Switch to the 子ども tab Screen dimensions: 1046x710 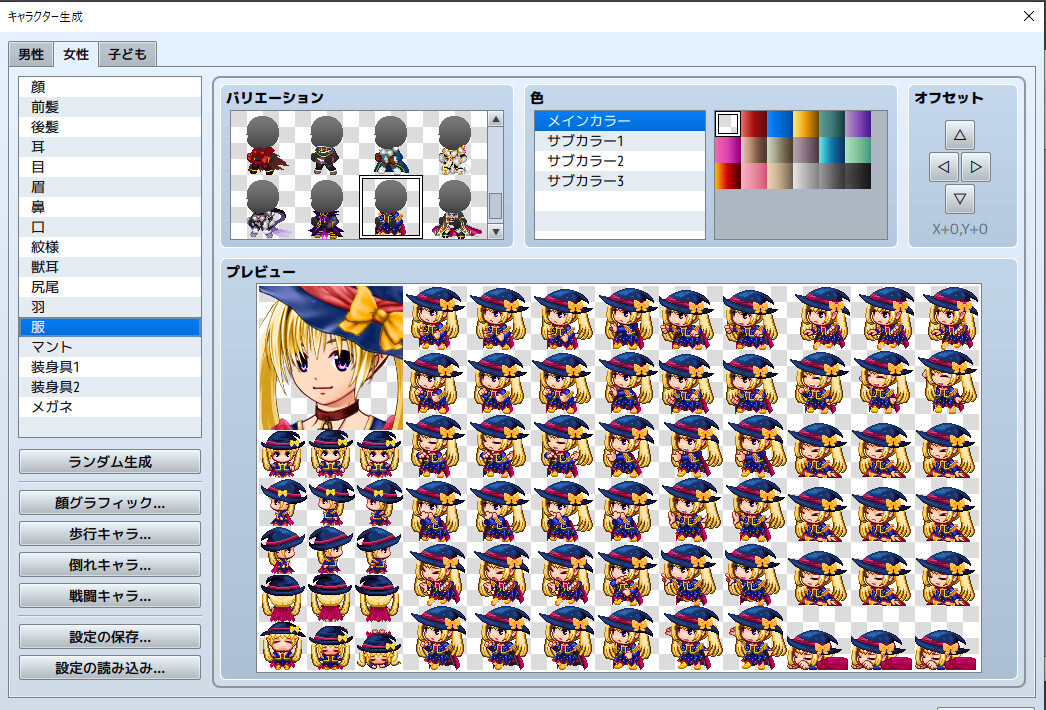pyautogui.click(x=126, y=55)
